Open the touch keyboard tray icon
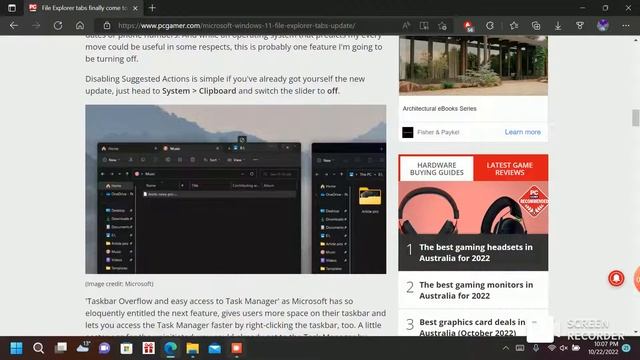The image size is (640, 360). 520,348
